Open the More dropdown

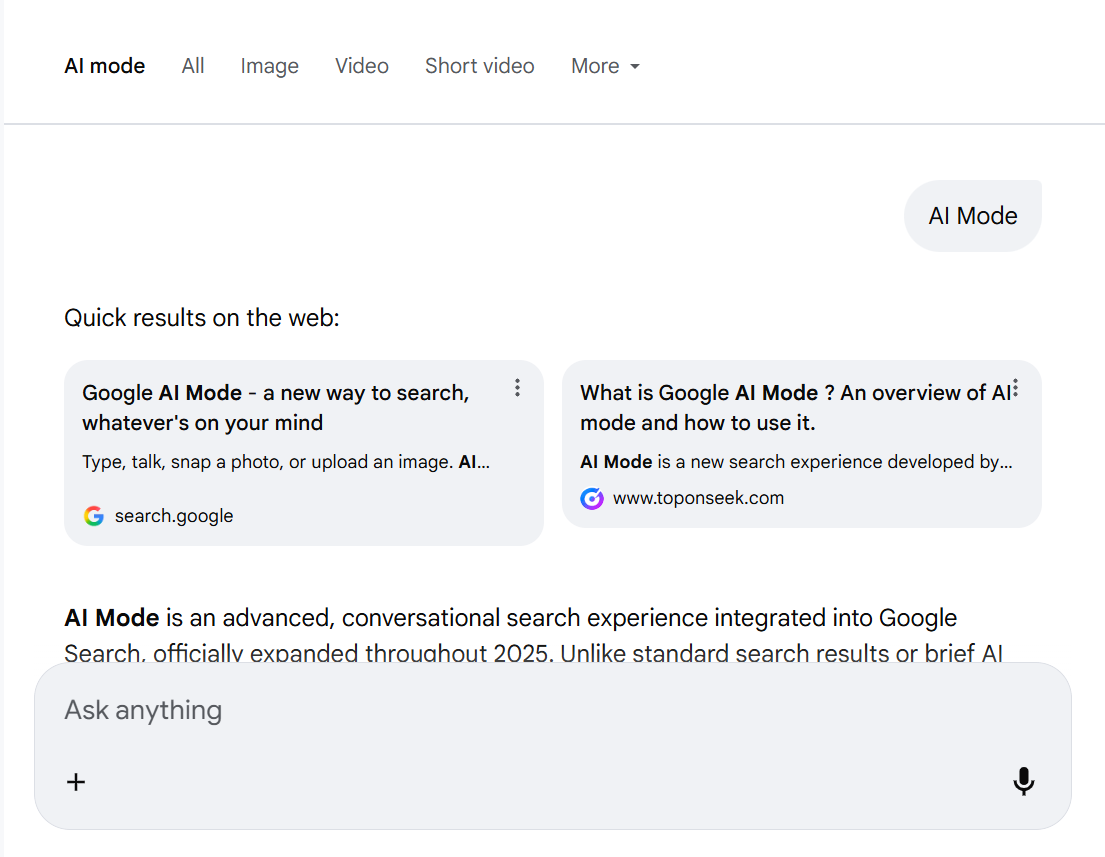tap(604, 66)
